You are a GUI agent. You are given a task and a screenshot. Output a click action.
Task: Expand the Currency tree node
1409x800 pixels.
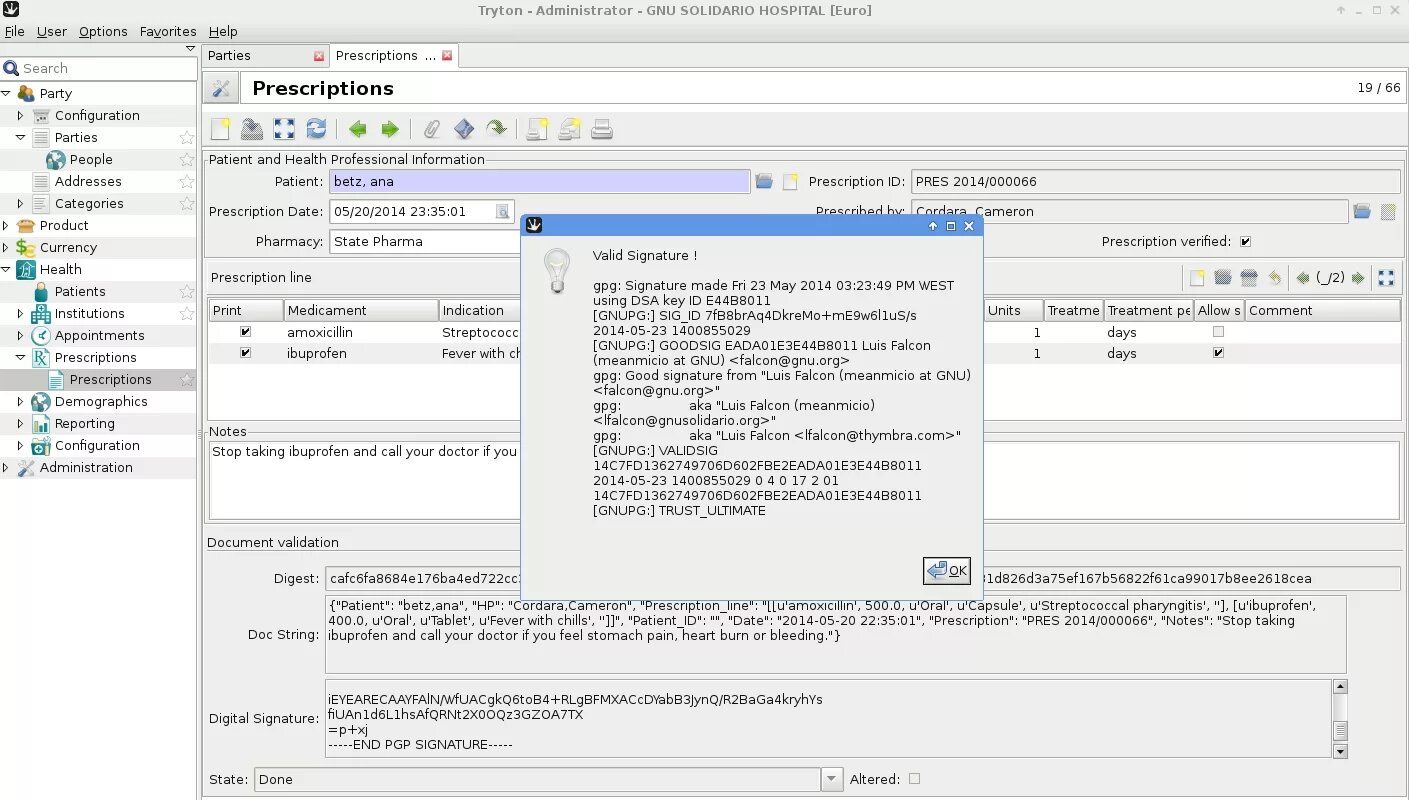point(6,247)
